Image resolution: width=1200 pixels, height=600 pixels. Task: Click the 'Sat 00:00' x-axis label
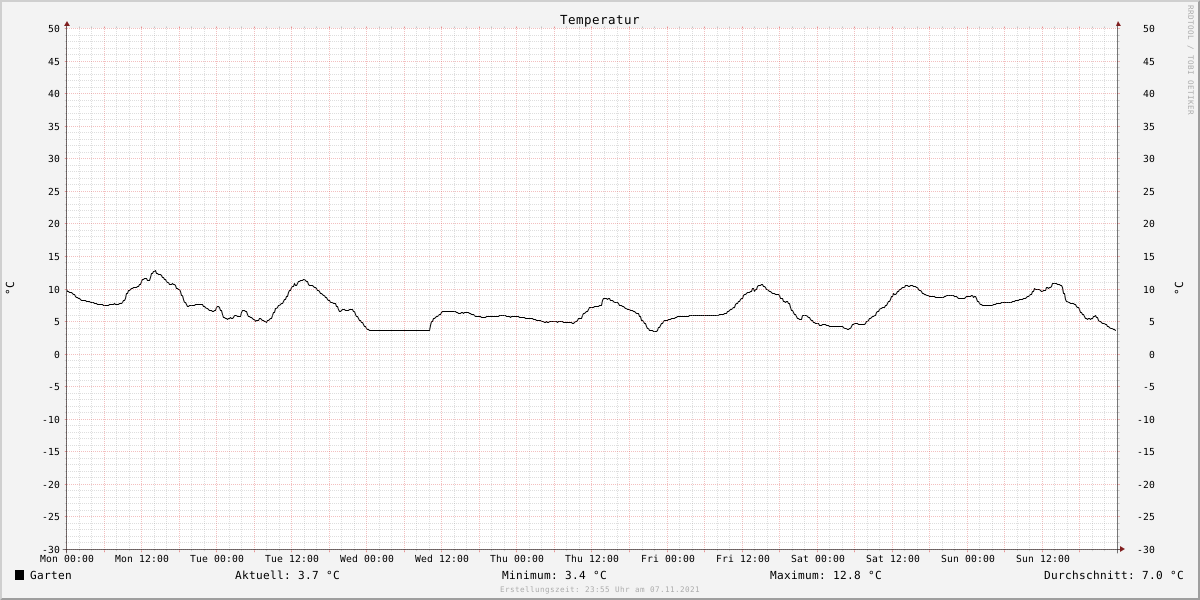pos(818,559)
